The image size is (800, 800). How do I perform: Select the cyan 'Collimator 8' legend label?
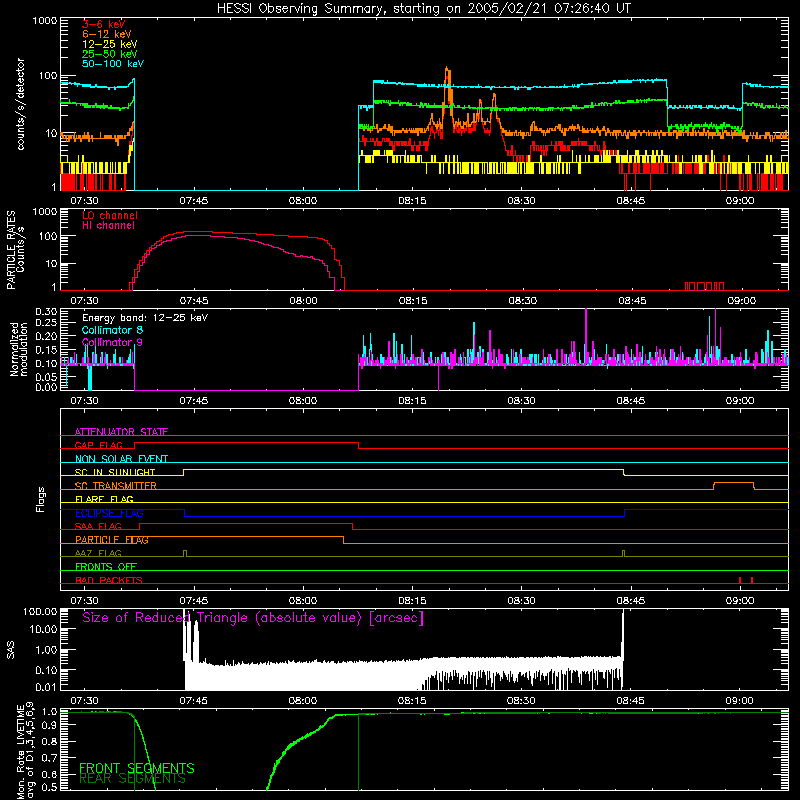point(112,330)
